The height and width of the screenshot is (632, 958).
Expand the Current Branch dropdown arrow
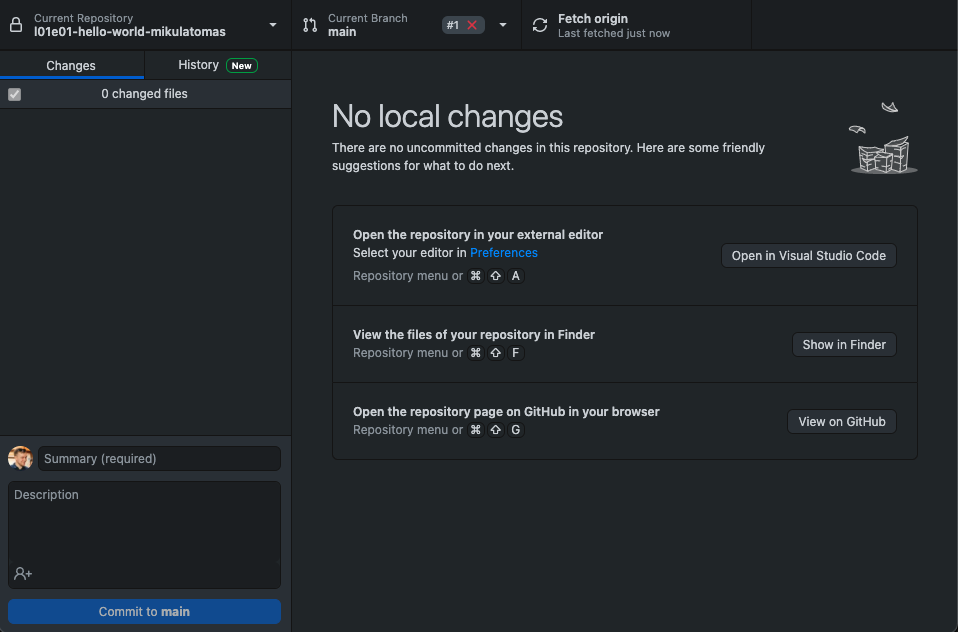[x=503, y=25]
